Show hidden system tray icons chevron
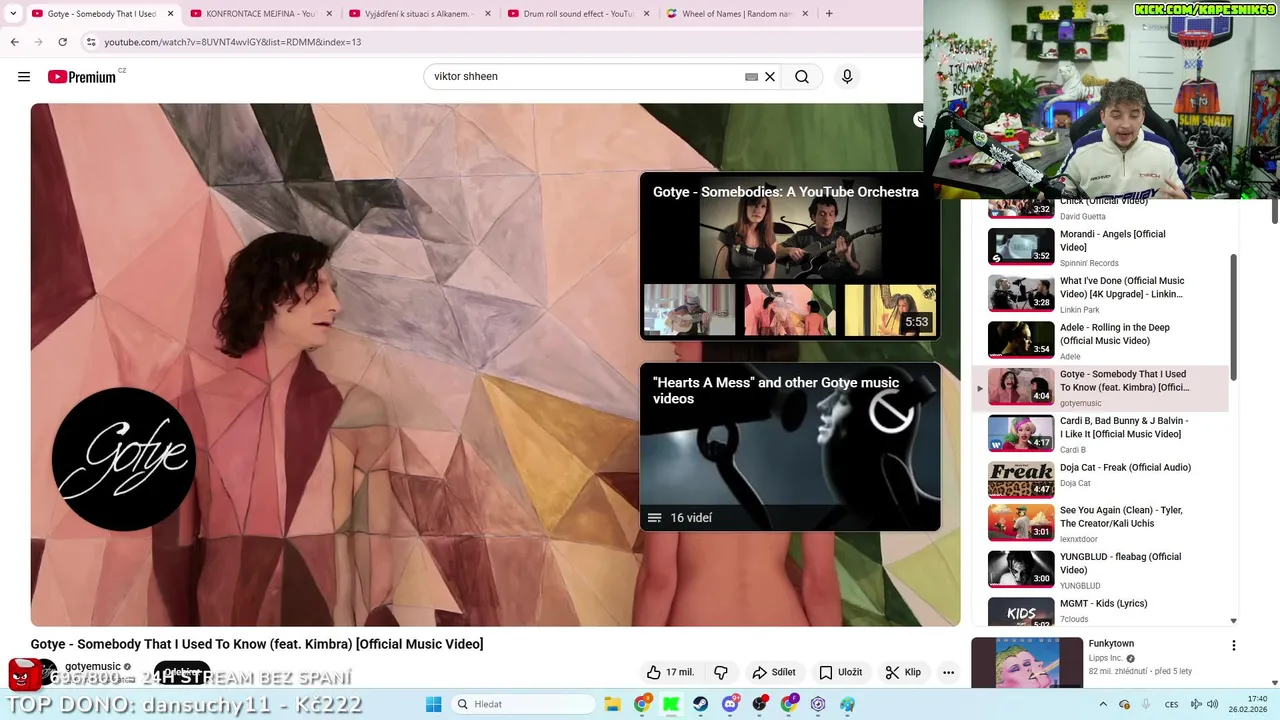 1104,704
